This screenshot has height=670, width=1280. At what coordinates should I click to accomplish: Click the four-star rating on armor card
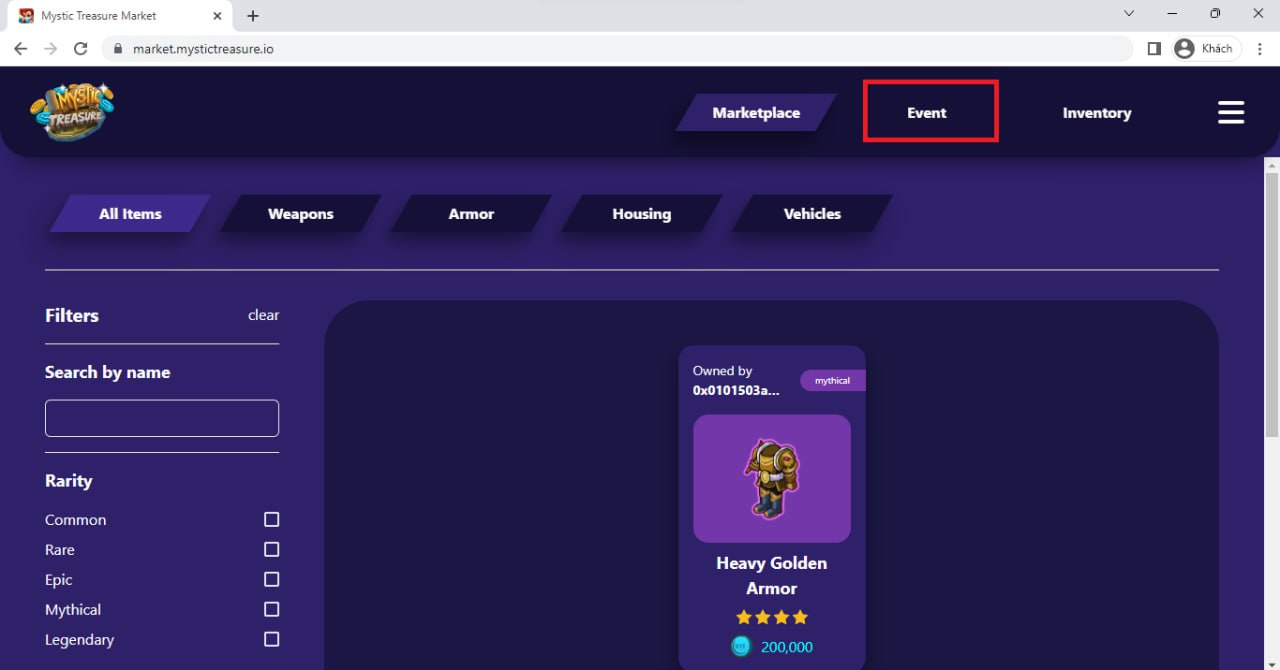coord(772,617)
